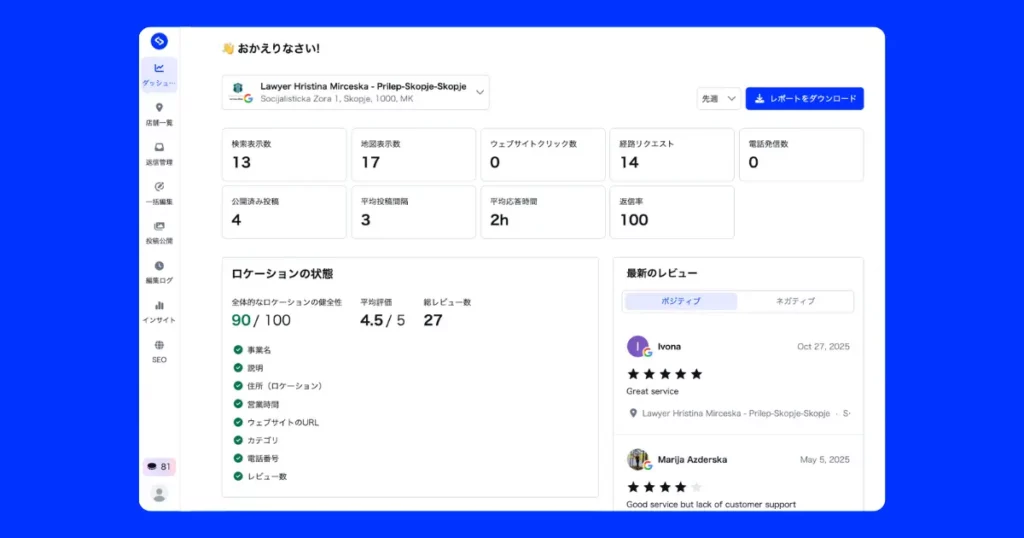This screenshot has height=538, width=1024.
Task: Click the 公開済み投稿 stat card
Action: (284, 212)
